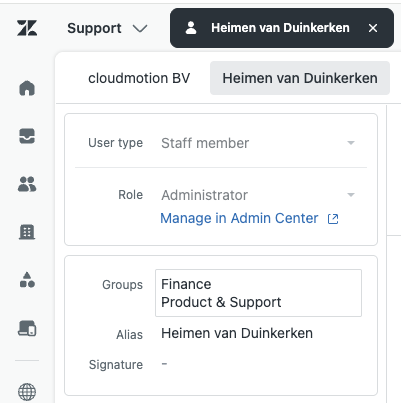Click the user icon in dark tab
This screenshot has height=403, width=401.
coord(191,28)
